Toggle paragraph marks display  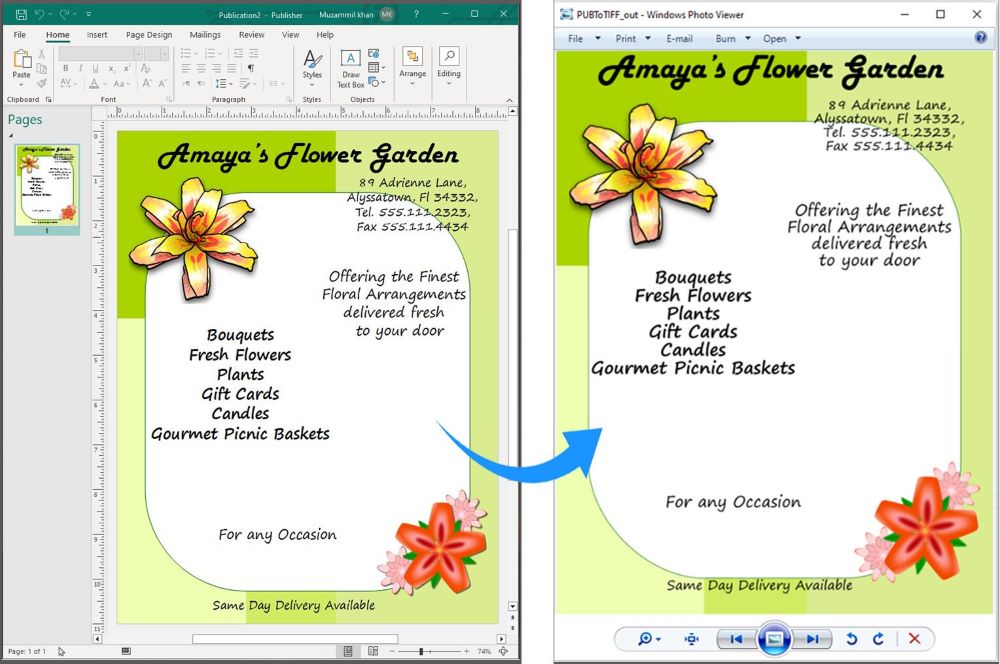[251, 69]
